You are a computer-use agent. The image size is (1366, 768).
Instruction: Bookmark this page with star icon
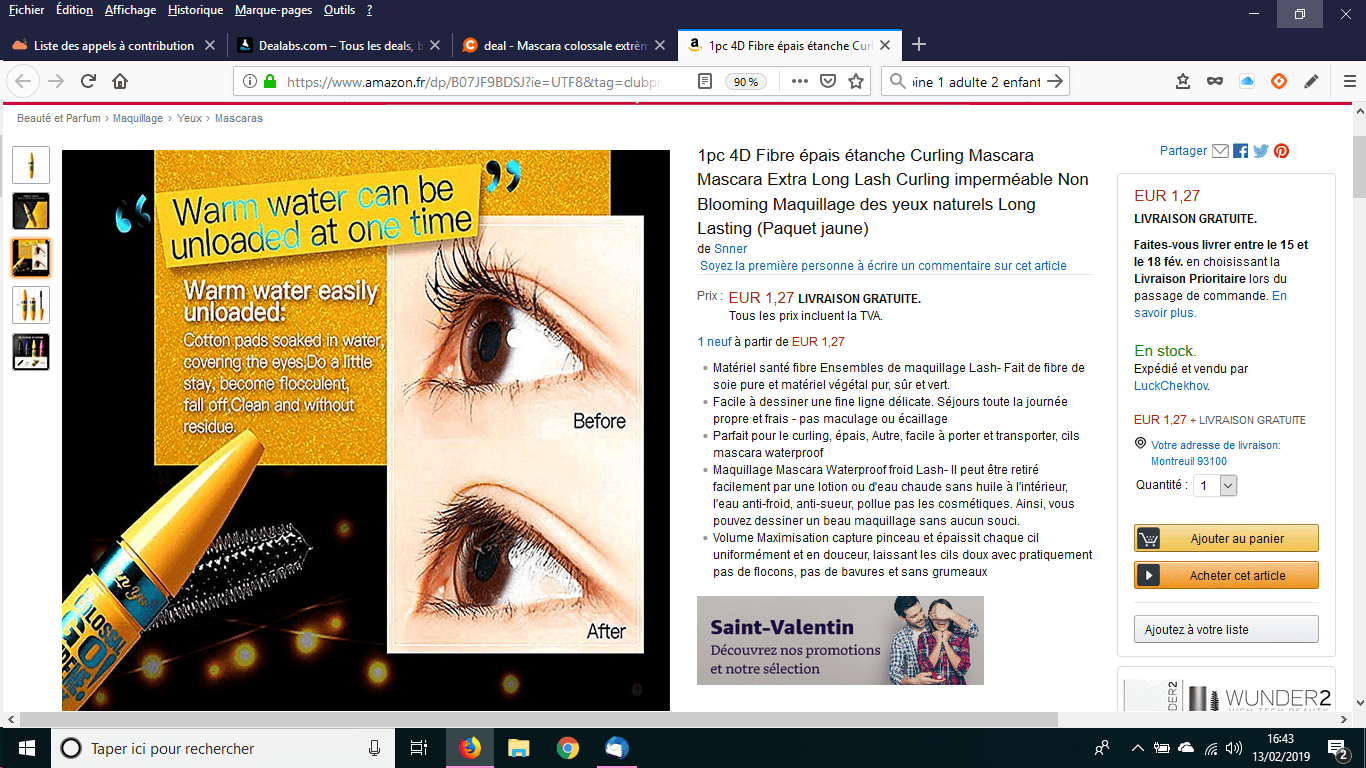tap(856, 82)
